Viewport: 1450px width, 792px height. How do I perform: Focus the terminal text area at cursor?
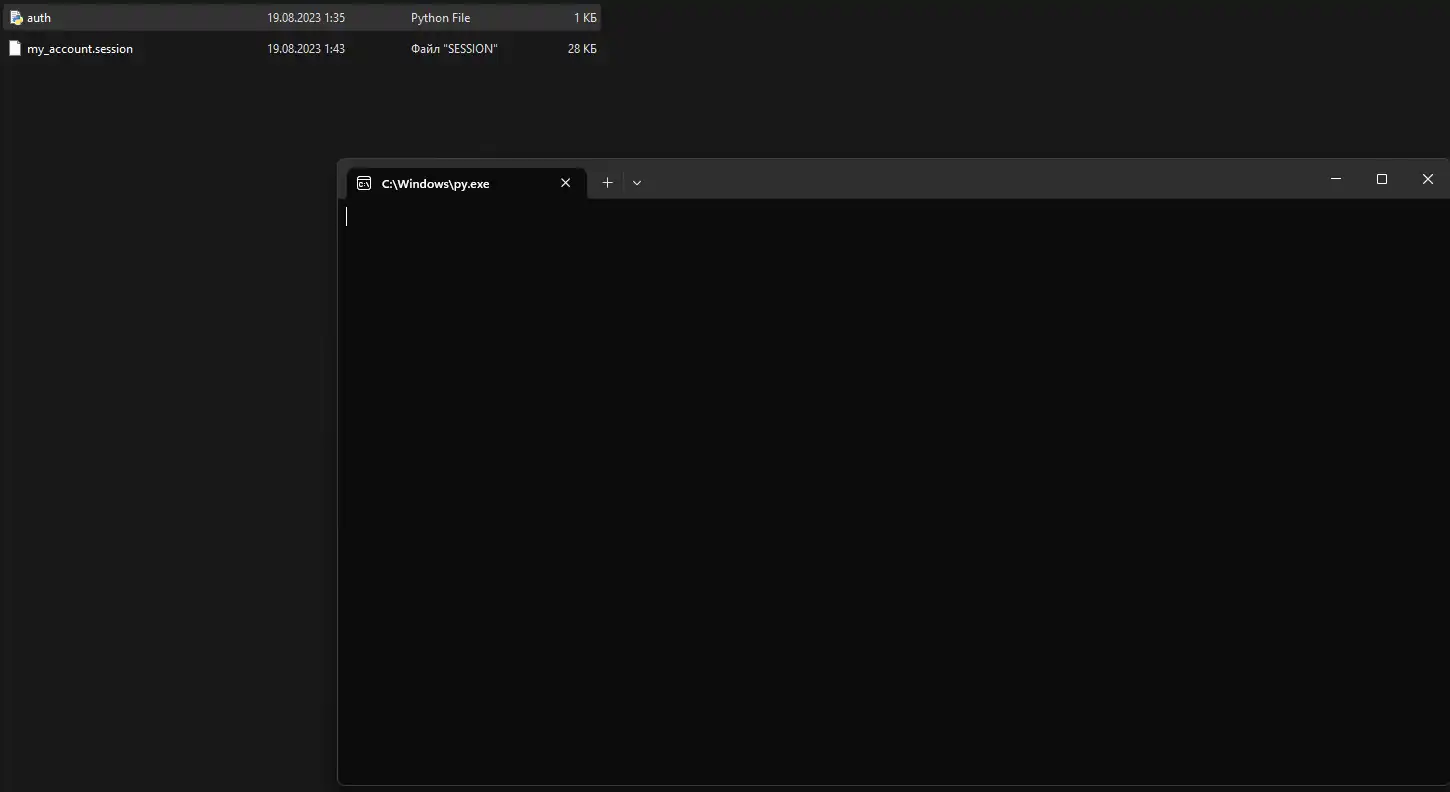pos(348,216)
